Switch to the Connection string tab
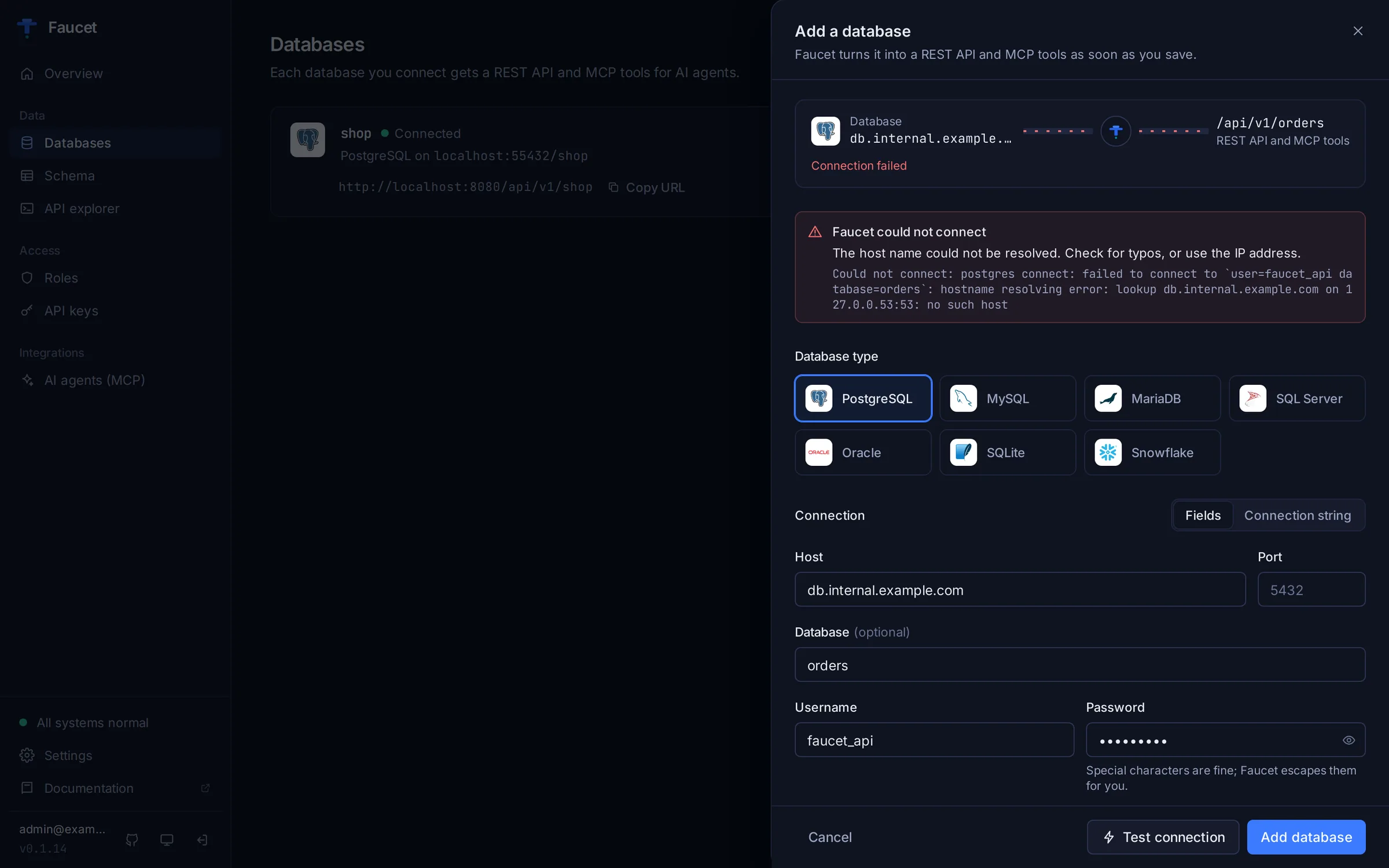Viewport: 1389px width, 868px height. tap(1298, 515)
